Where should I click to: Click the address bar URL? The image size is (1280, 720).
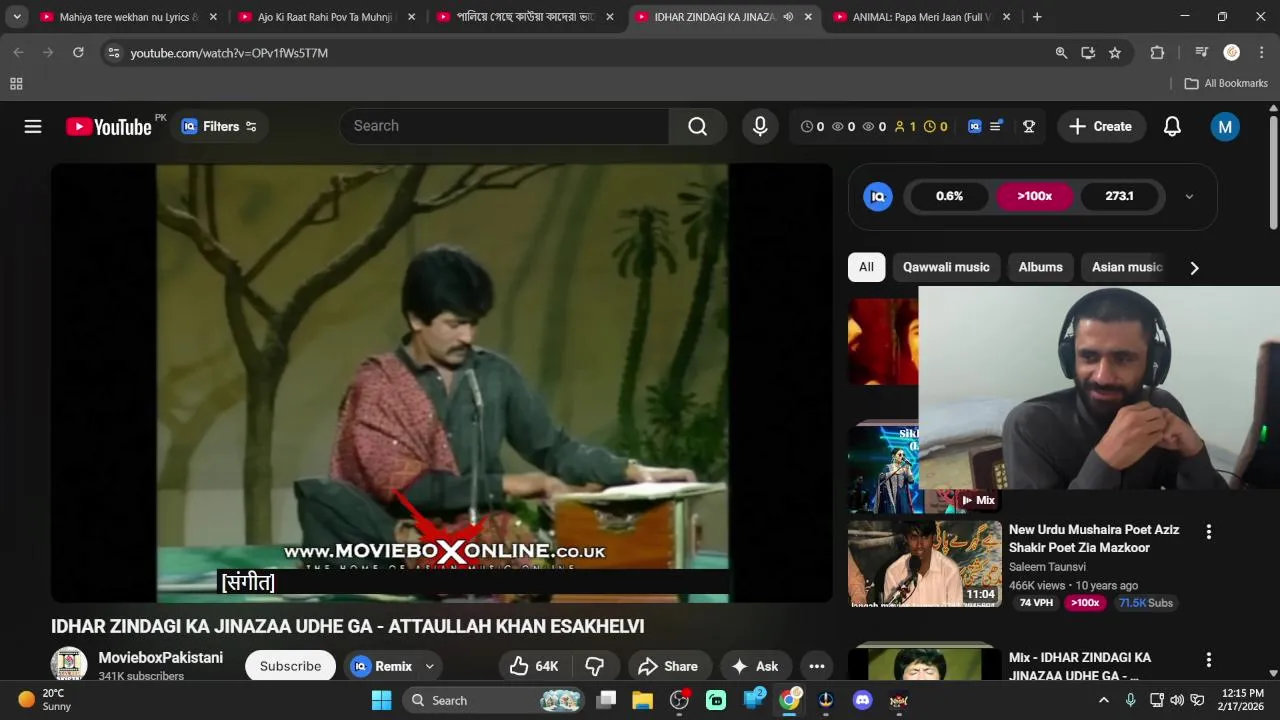point(229,53)
